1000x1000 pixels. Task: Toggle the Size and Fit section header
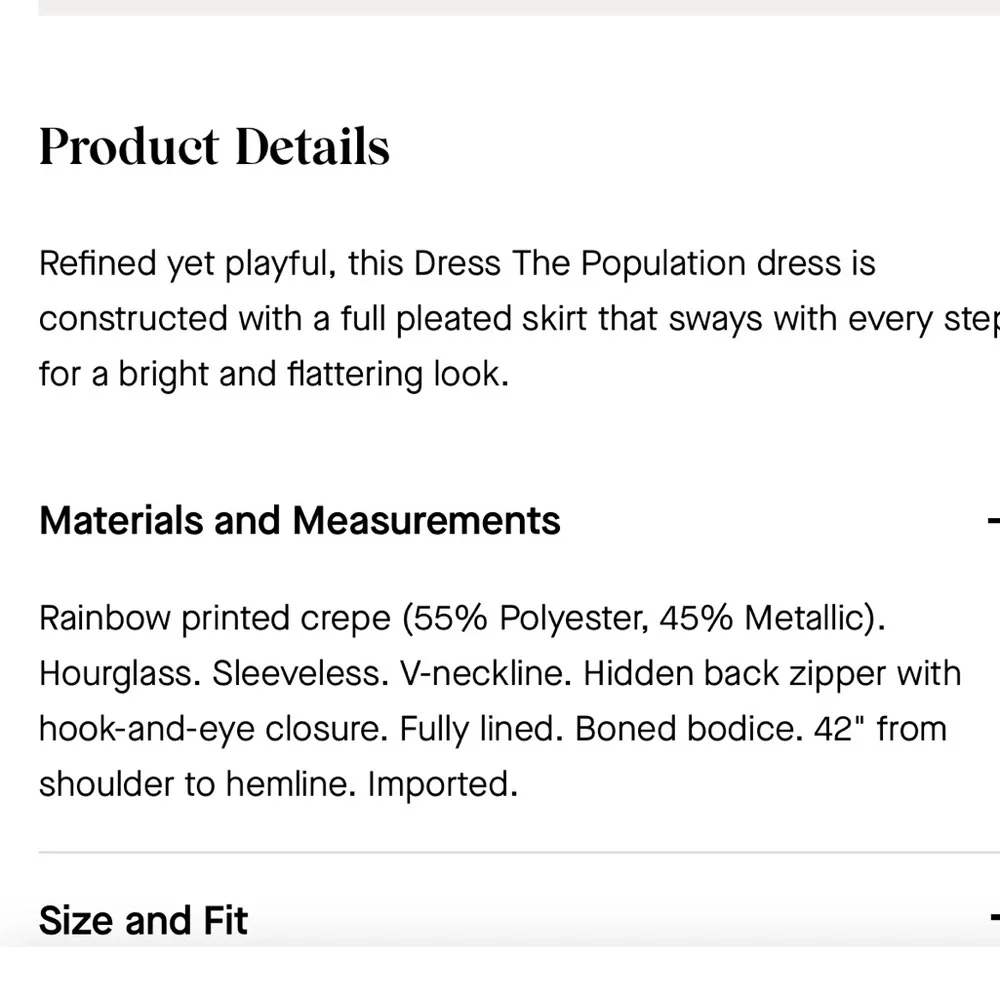coord(143,920)
